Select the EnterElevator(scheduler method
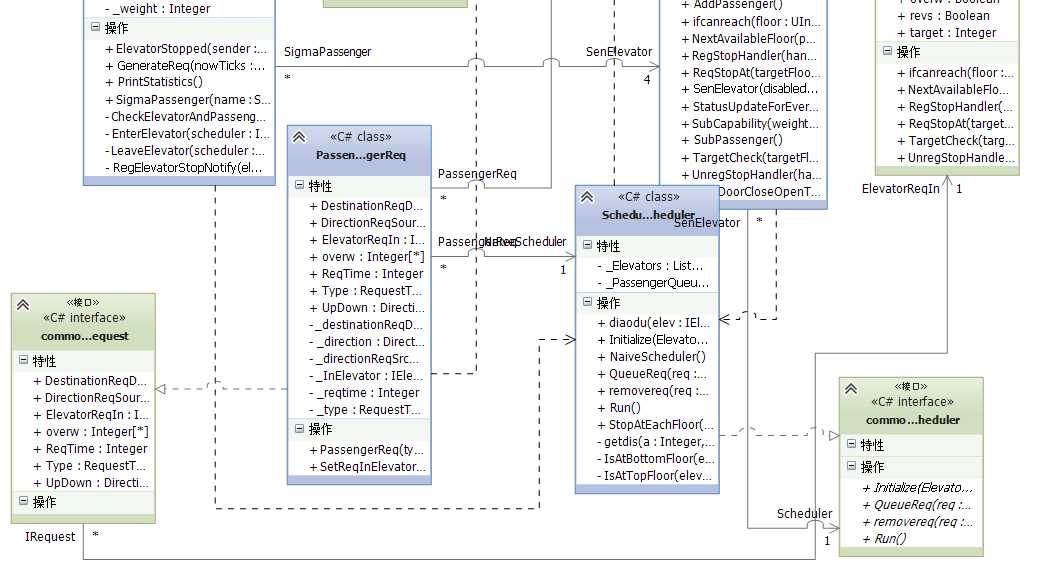 click(x=188, y=133)
